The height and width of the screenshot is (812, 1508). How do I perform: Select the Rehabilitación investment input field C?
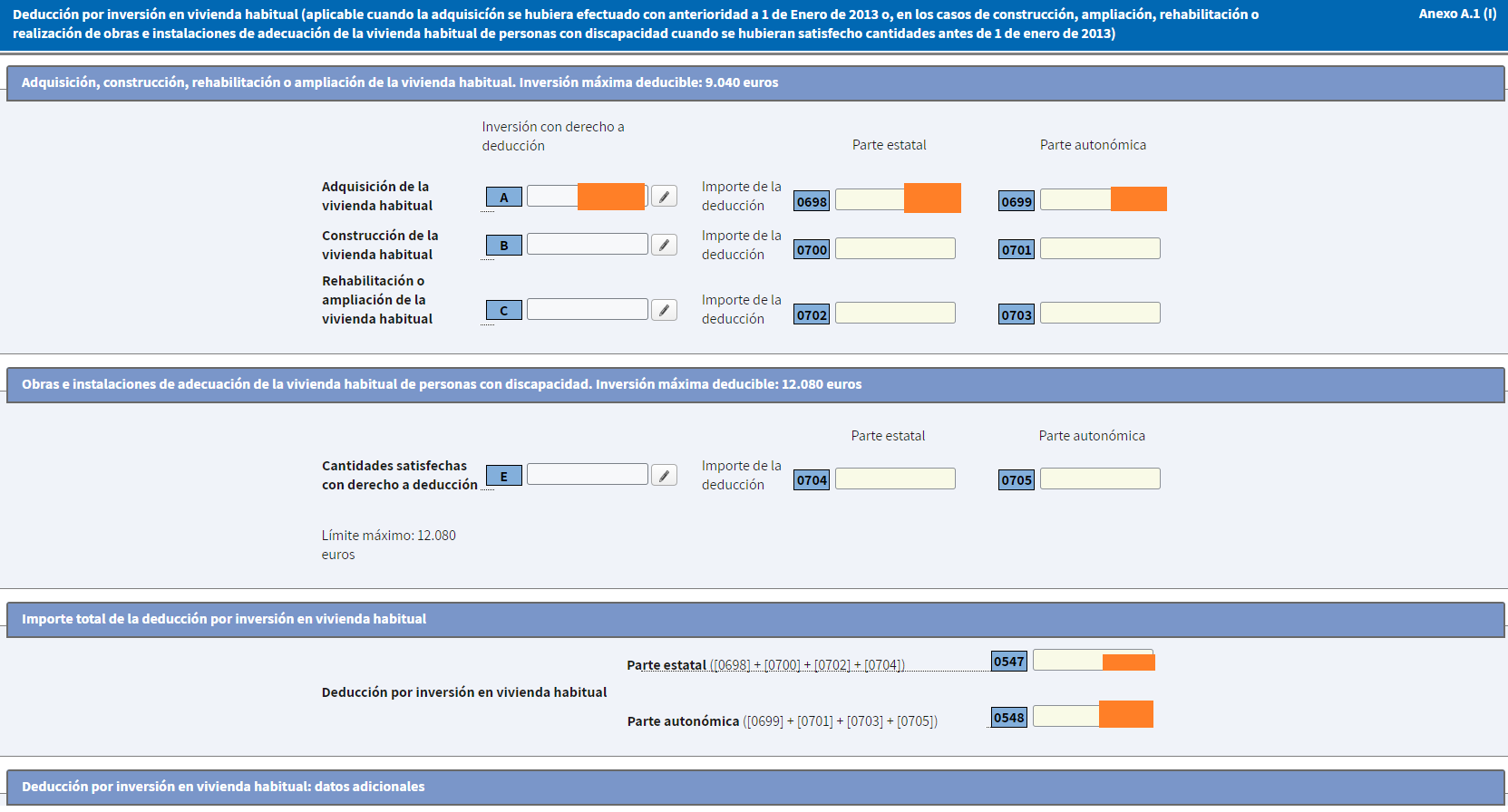click(x=587, y=310)
